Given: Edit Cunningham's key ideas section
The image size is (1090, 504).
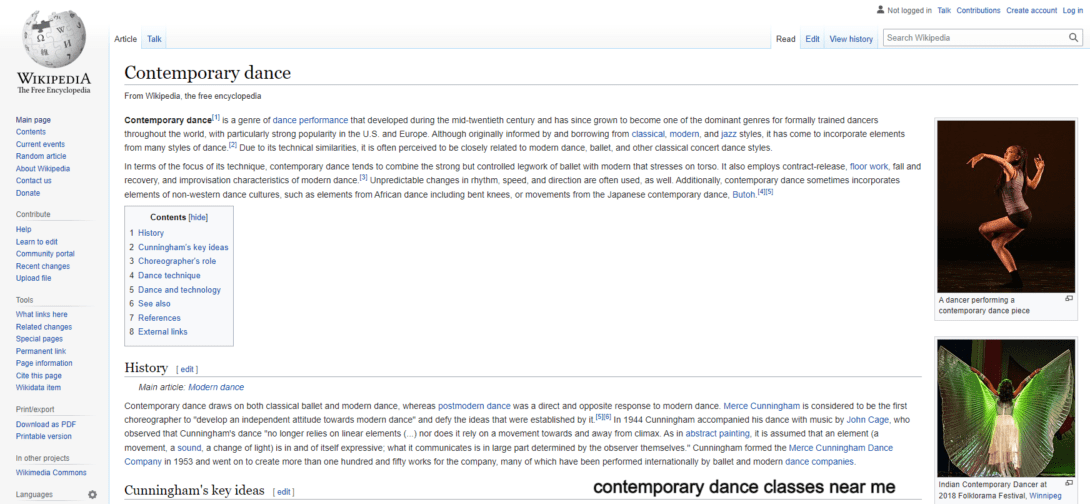Looking at the screenshot, I should (284, 492).
